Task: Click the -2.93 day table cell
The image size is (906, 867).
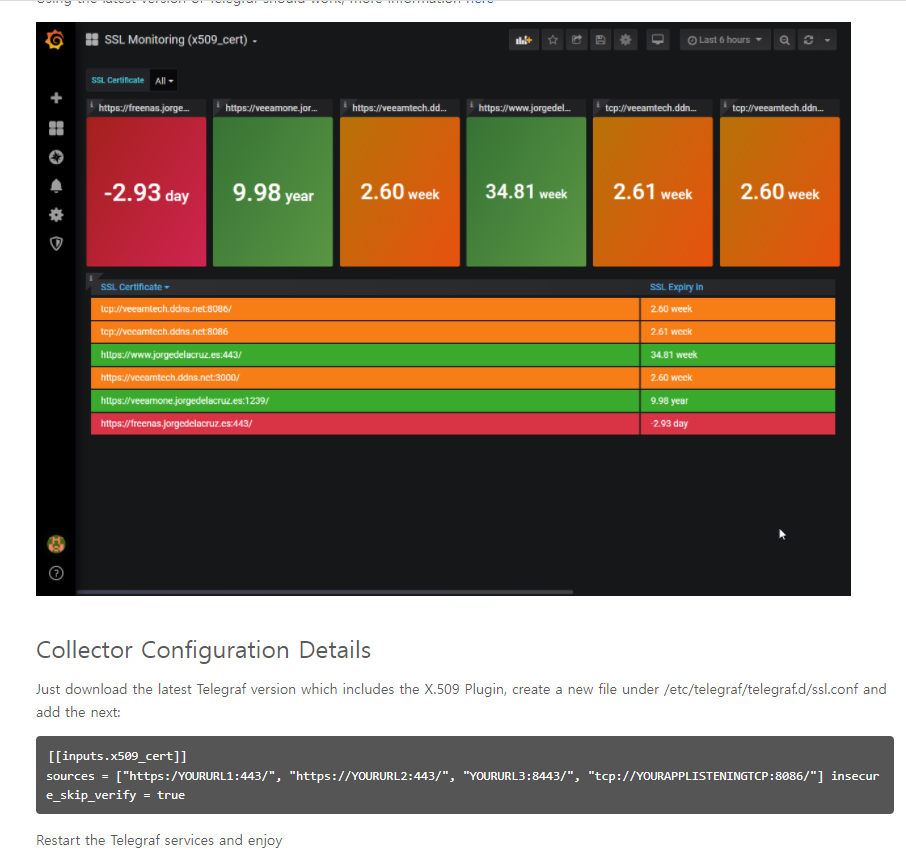Action: tap(738, 423)
